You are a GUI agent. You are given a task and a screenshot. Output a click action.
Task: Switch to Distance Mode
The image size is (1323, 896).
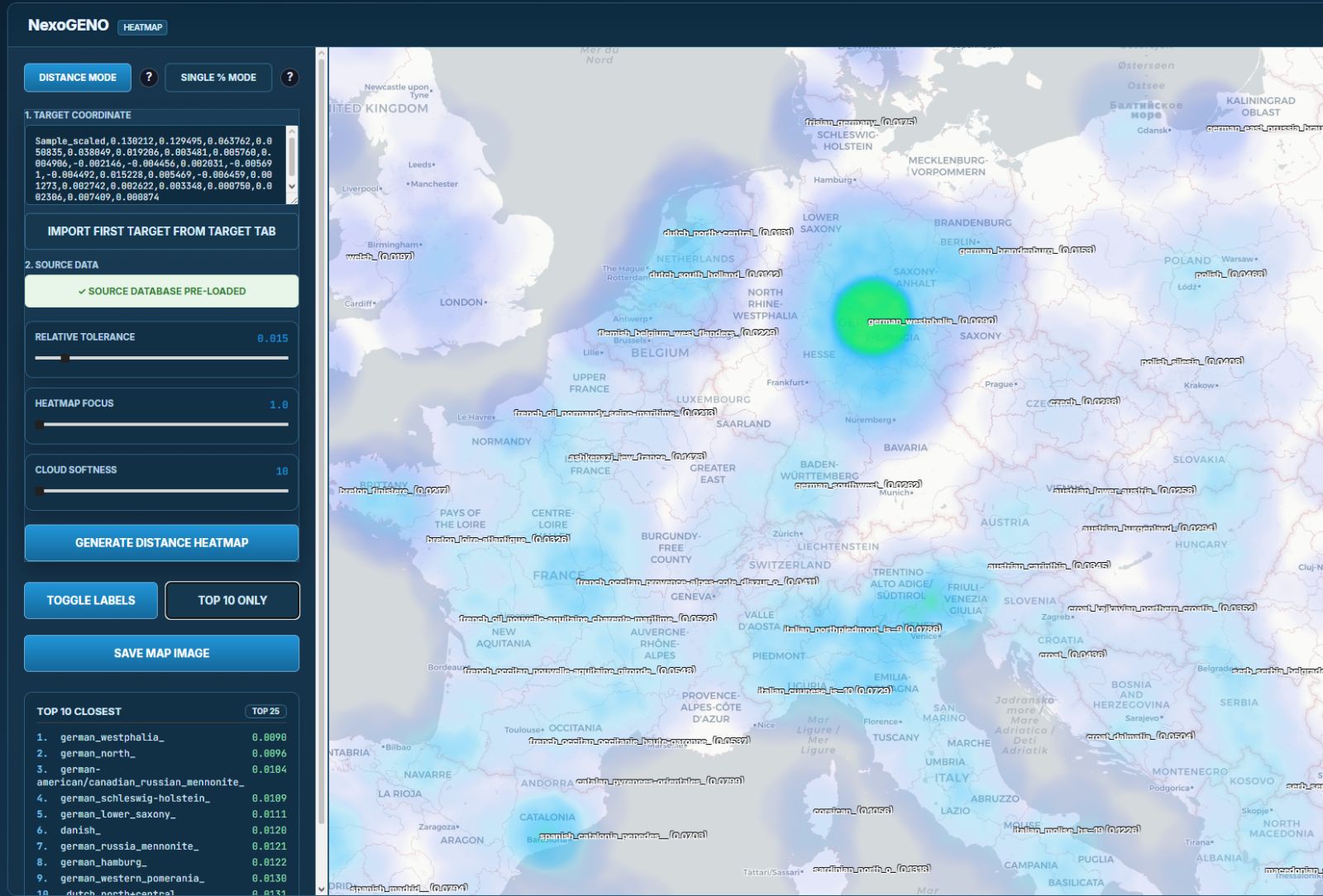pyautogui.click(x=78, y=78)
